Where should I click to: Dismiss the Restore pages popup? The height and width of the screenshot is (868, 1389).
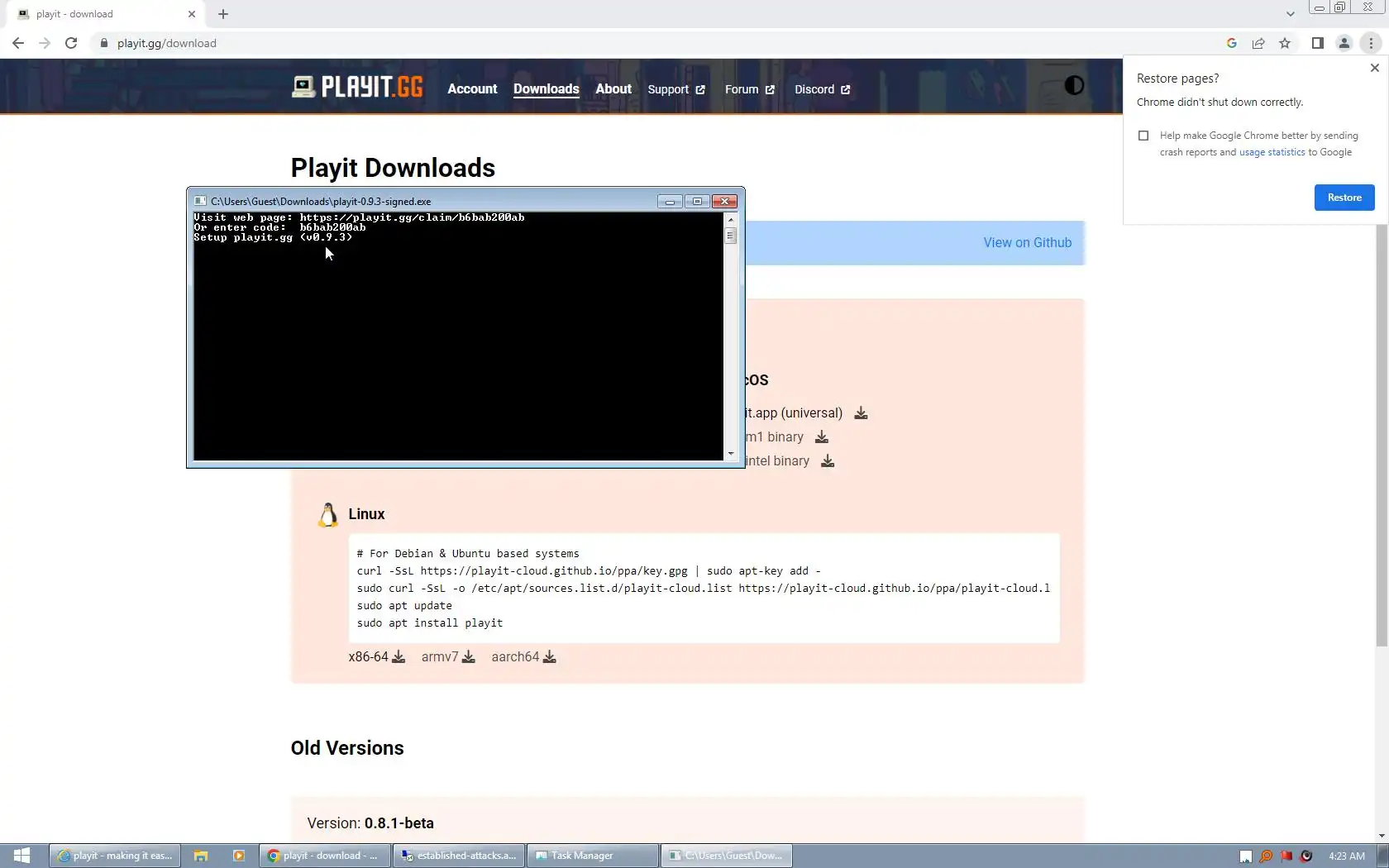(1375, 68)
